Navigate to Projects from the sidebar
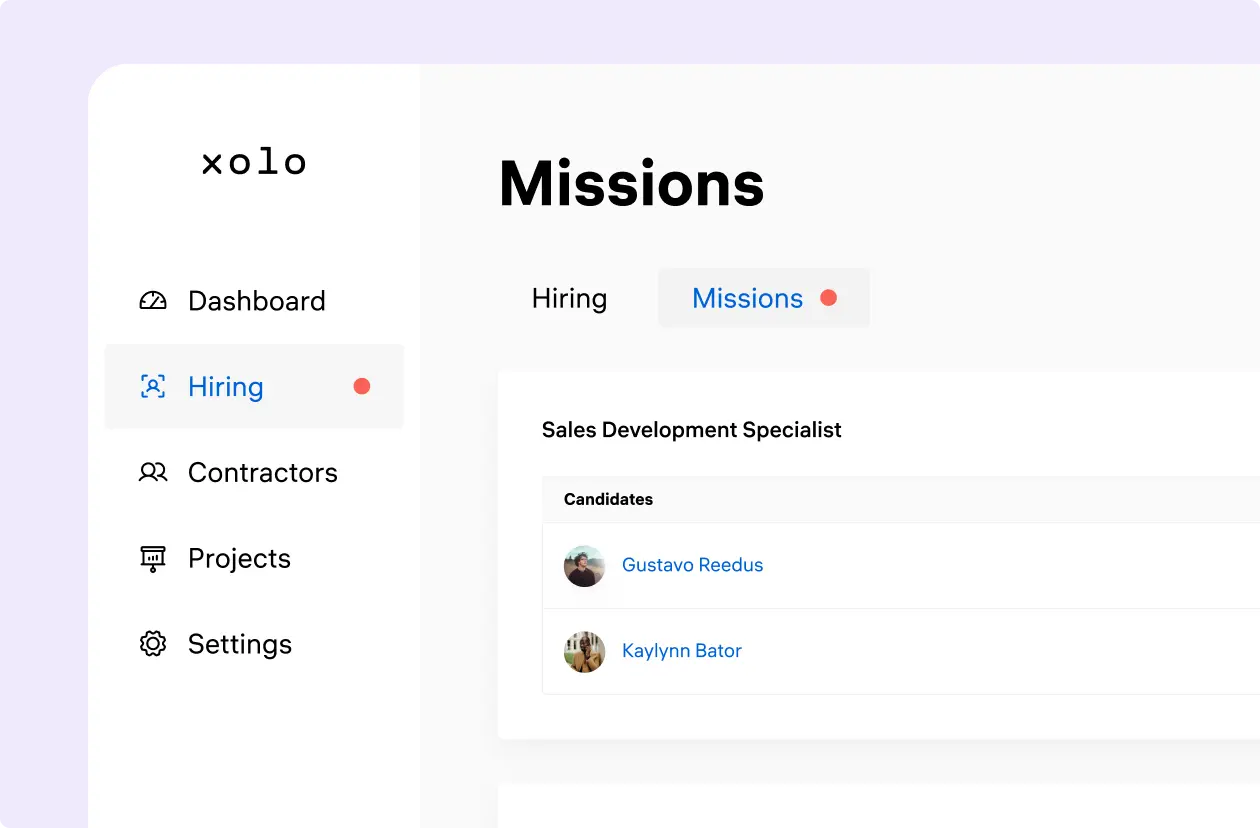Viewport: 1260px width, 828px height. (x=239, y=558)
